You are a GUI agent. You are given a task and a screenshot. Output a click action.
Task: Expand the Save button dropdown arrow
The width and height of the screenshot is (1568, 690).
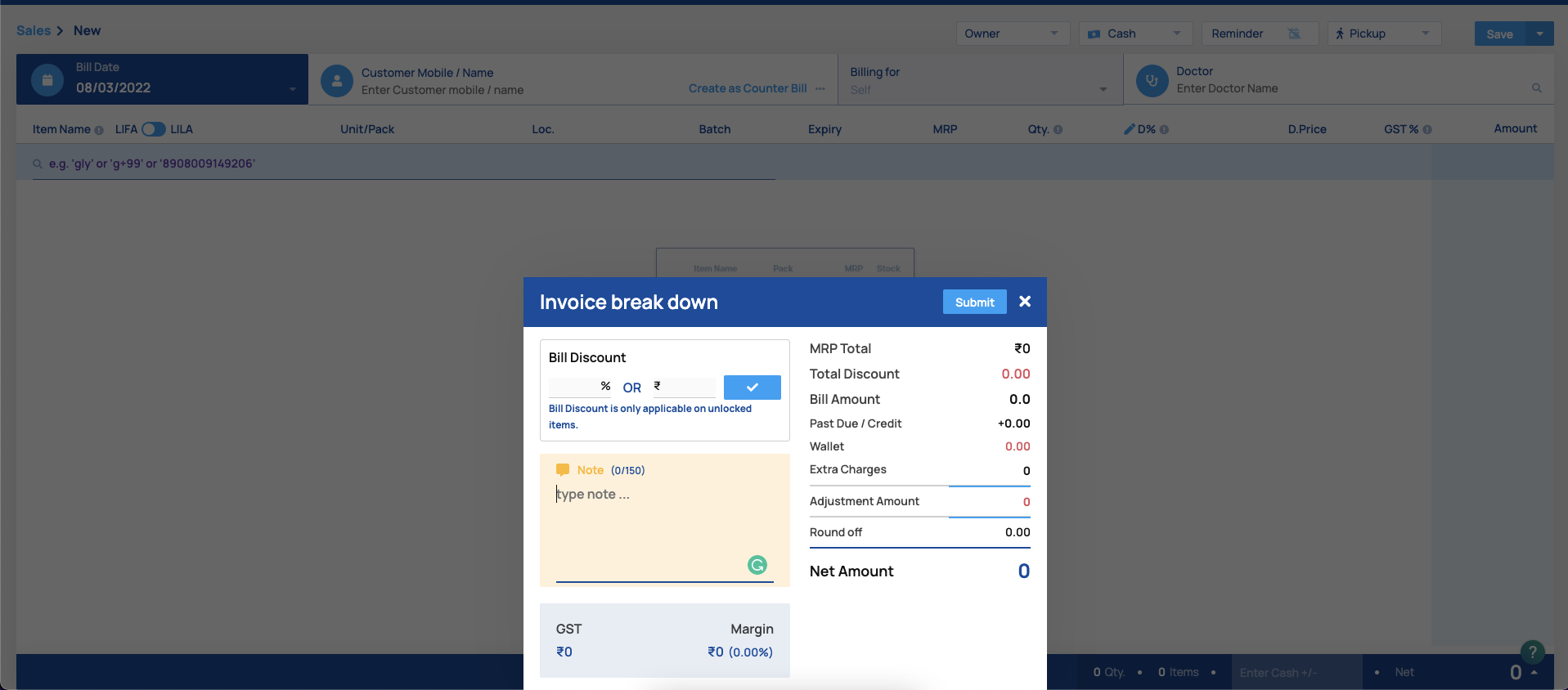pyautogui.click(x=1539, y=34)
